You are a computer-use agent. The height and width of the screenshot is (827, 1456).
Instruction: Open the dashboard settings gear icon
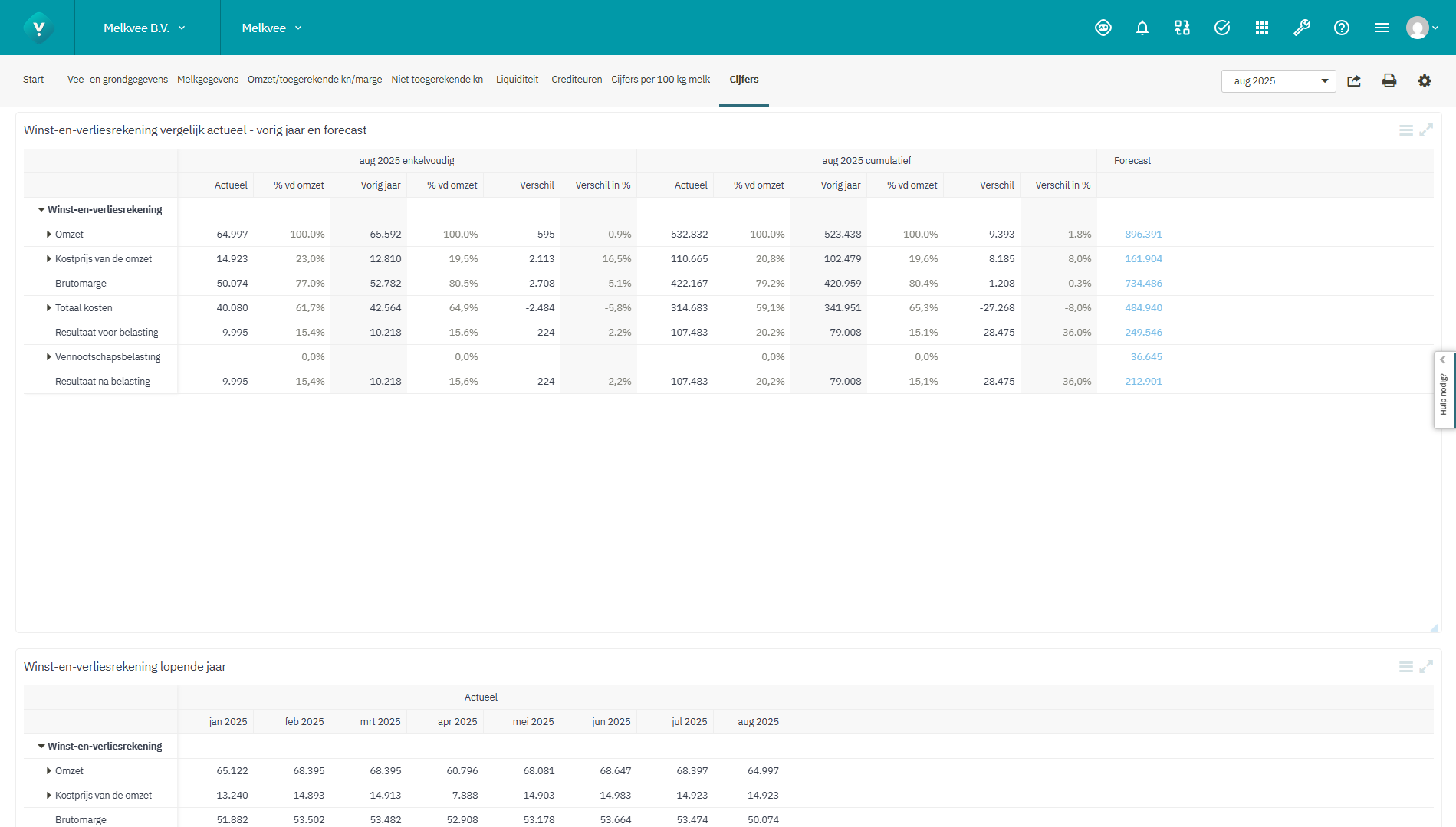pyautogui.click(x=1424, y=80)
